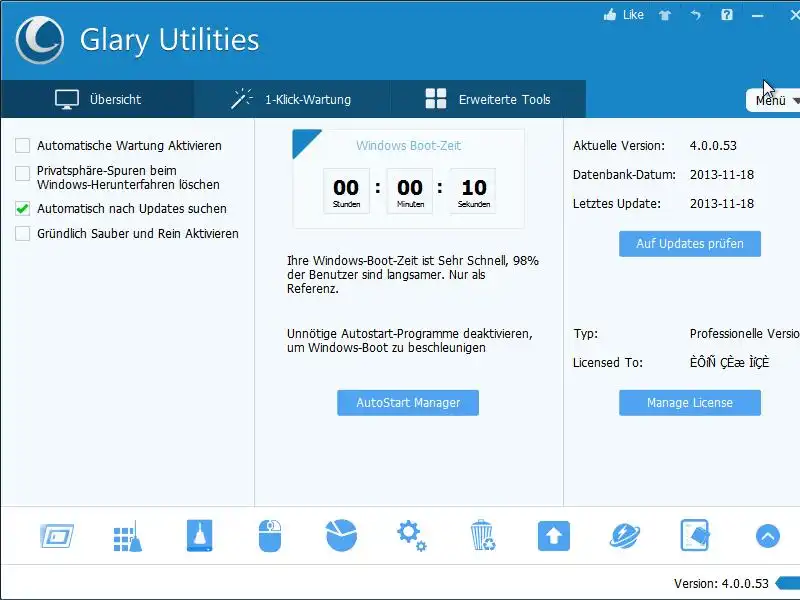The image size is (800, 600).
Task: Switch to the Erweiterte Tools tab
Action: click(488, 99)
